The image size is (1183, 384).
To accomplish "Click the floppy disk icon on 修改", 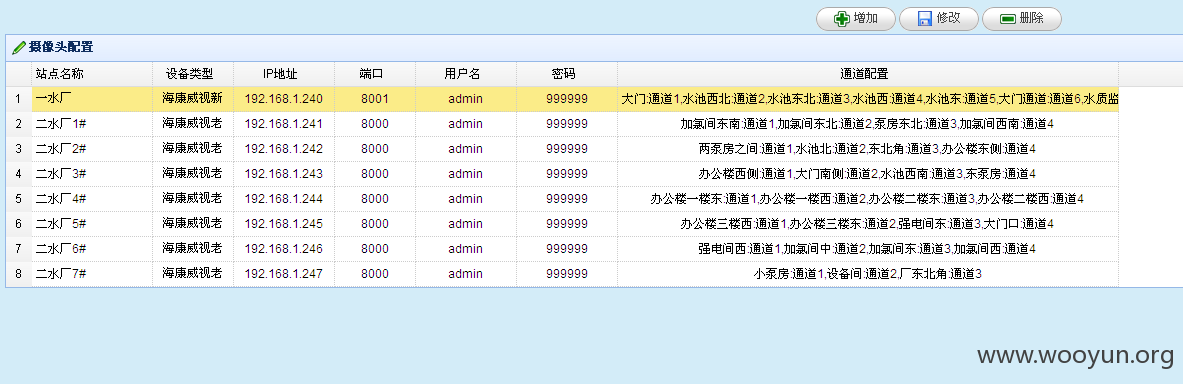I will click(925, 19).
